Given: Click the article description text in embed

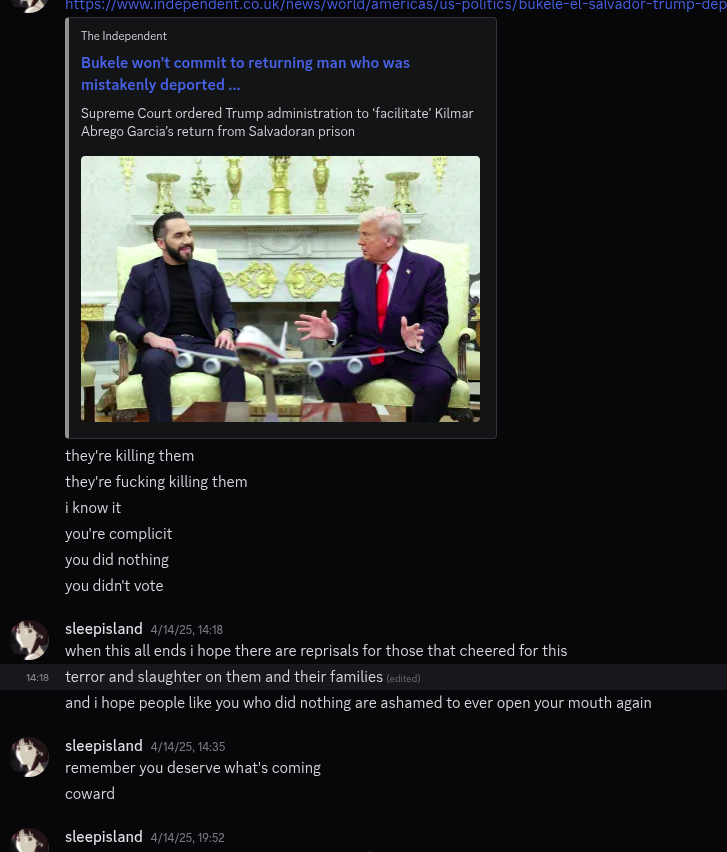Looking at the screenshot, I should click(x=277, y=122).
